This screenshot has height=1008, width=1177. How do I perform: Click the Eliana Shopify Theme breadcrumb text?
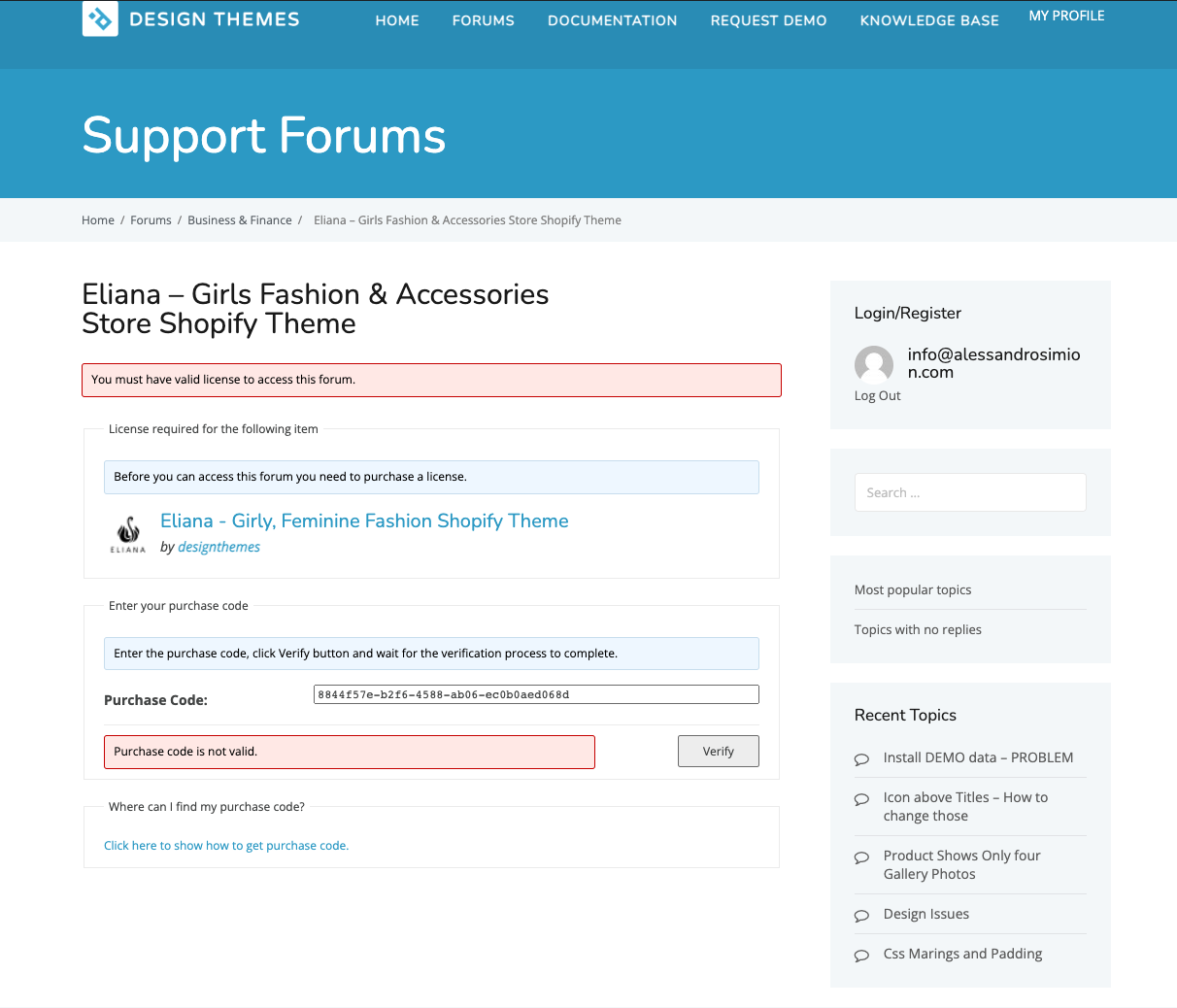click(x=467, y=220)
